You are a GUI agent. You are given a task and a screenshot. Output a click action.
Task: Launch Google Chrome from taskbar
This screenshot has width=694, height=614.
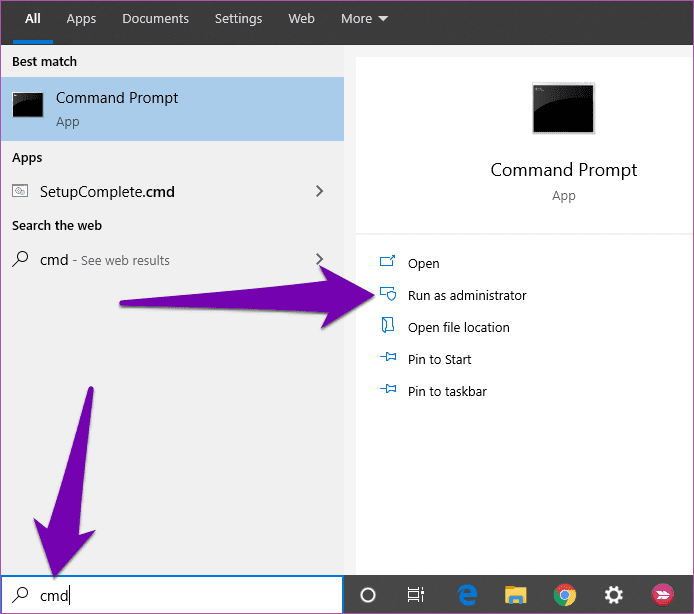pos(565,595)
